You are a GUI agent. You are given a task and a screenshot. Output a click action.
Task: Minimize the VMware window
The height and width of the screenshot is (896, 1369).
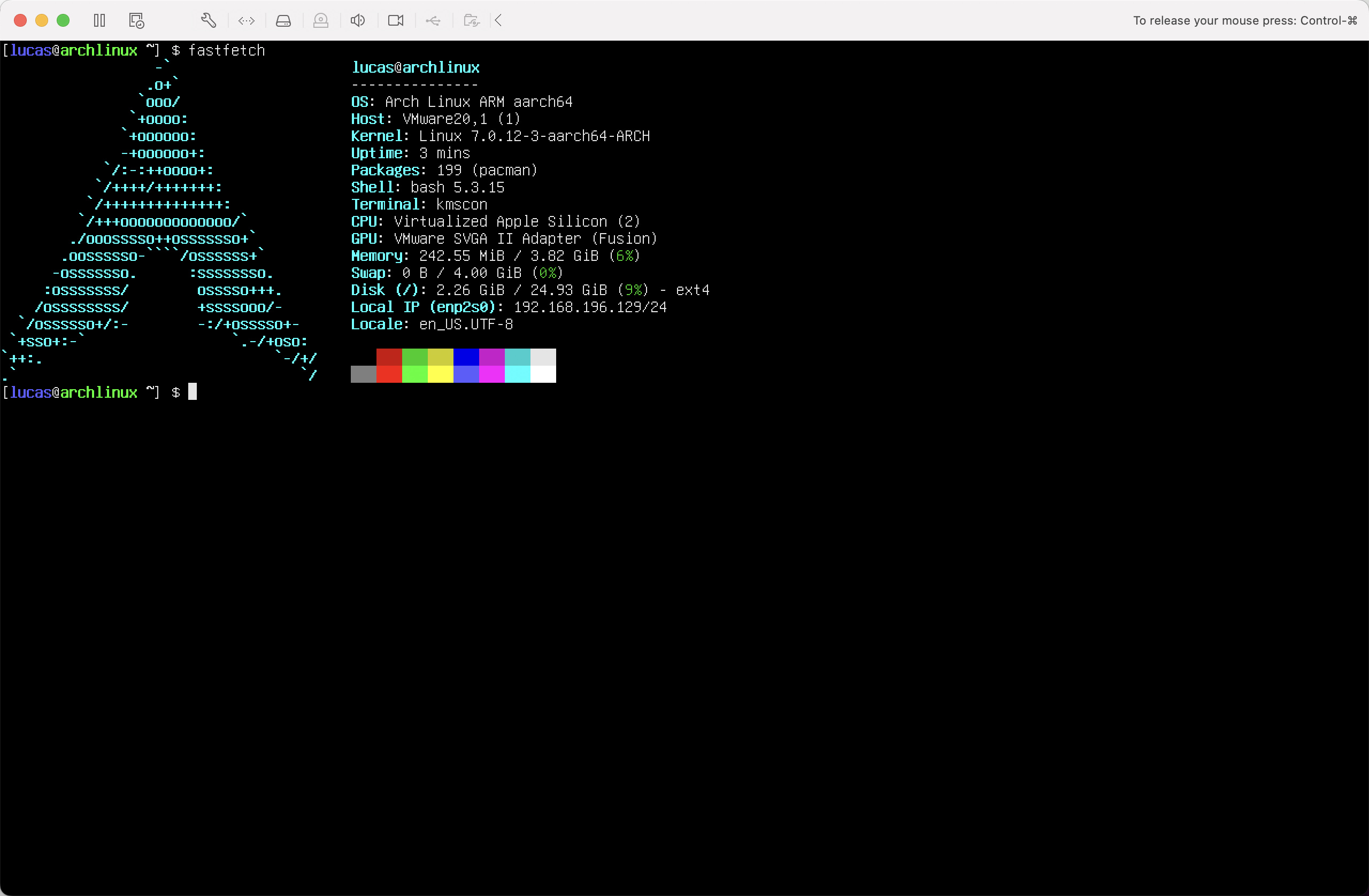coord(41,21)
